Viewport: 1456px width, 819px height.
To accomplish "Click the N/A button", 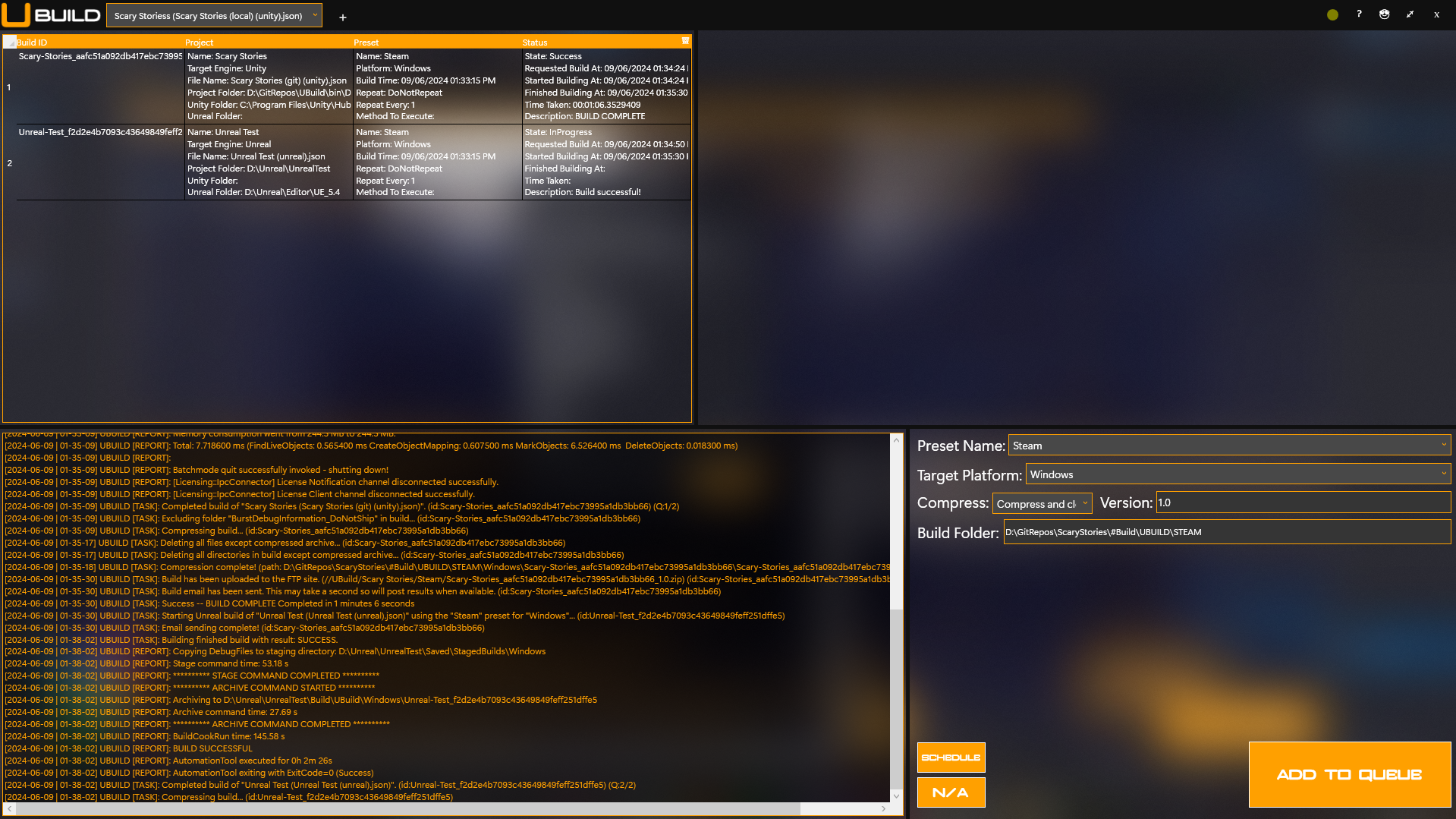I will pyautogui.click(x=951, y=792).
